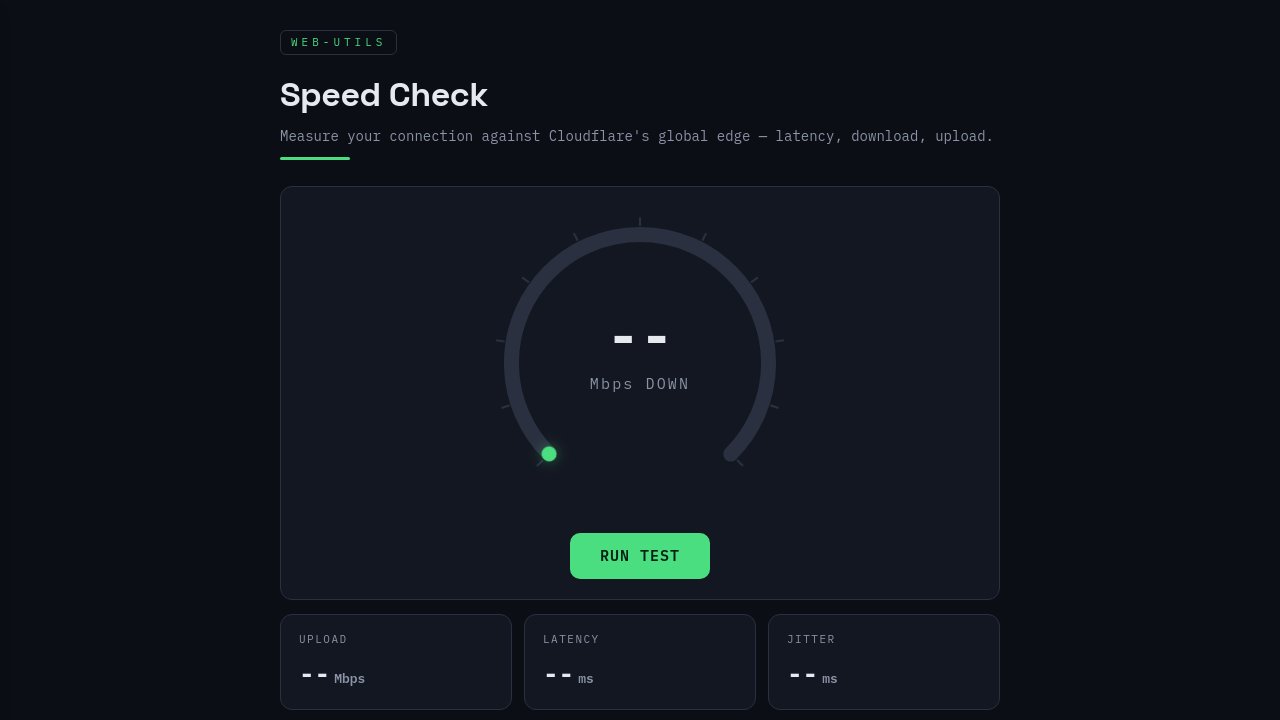Image resolution: width=1280 pixels, height=720 pixels.
Task: Click the RUN TEST button
Action: 640,556
